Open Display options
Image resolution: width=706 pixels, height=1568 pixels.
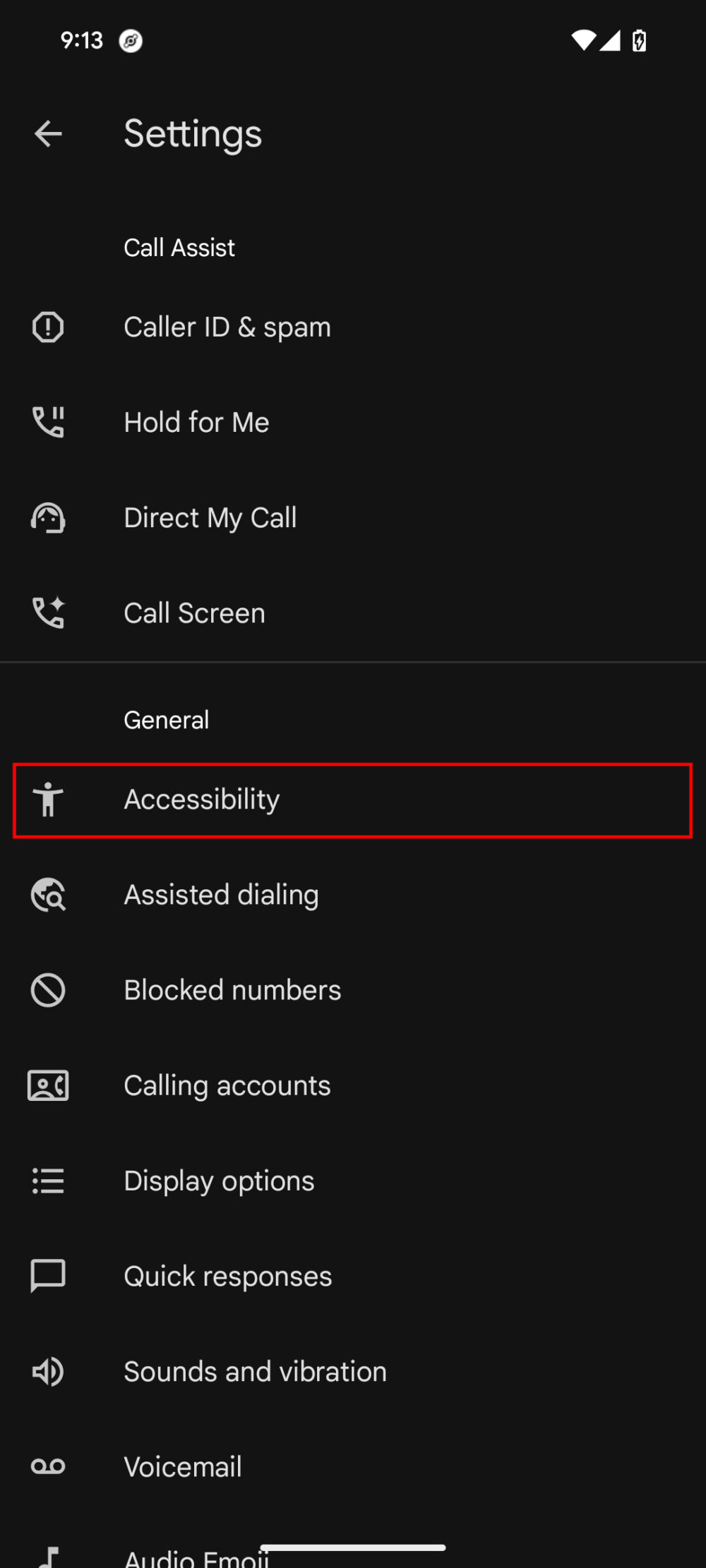click(219, 1181)
